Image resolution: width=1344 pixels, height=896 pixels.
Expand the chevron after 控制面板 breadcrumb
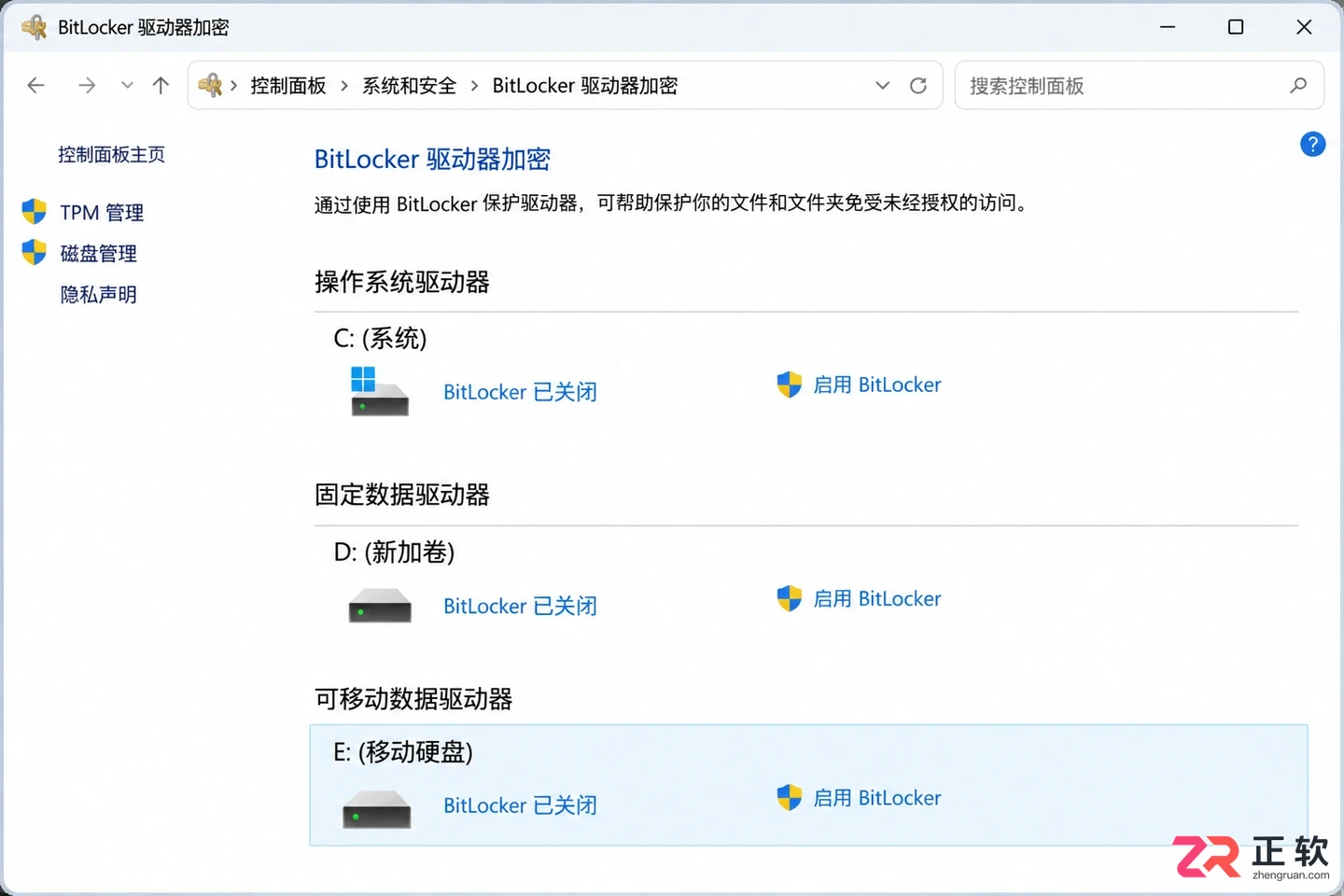click(344, 86)
